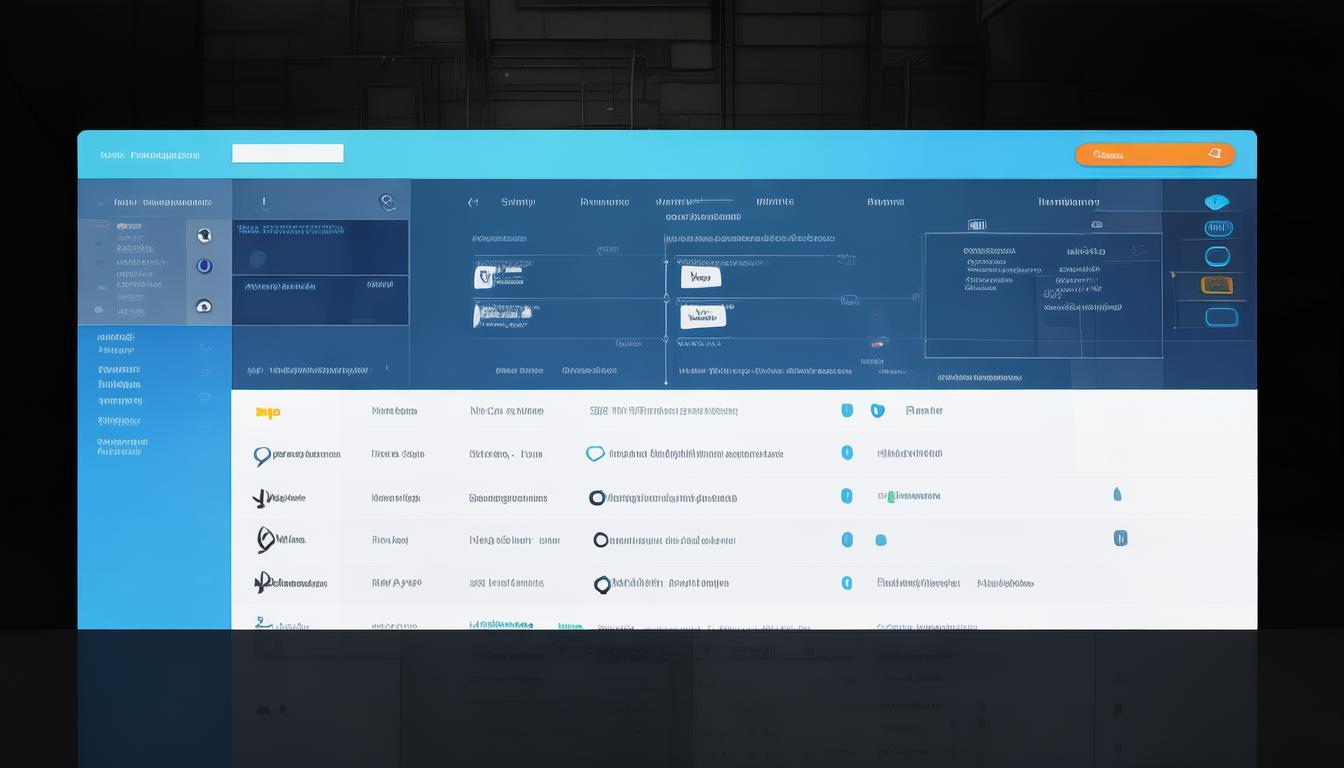Open the tab that begins with "S" in the dark header
This screenshot has width=1344, height=768.
pyautogui.click(x=517, y=202)
